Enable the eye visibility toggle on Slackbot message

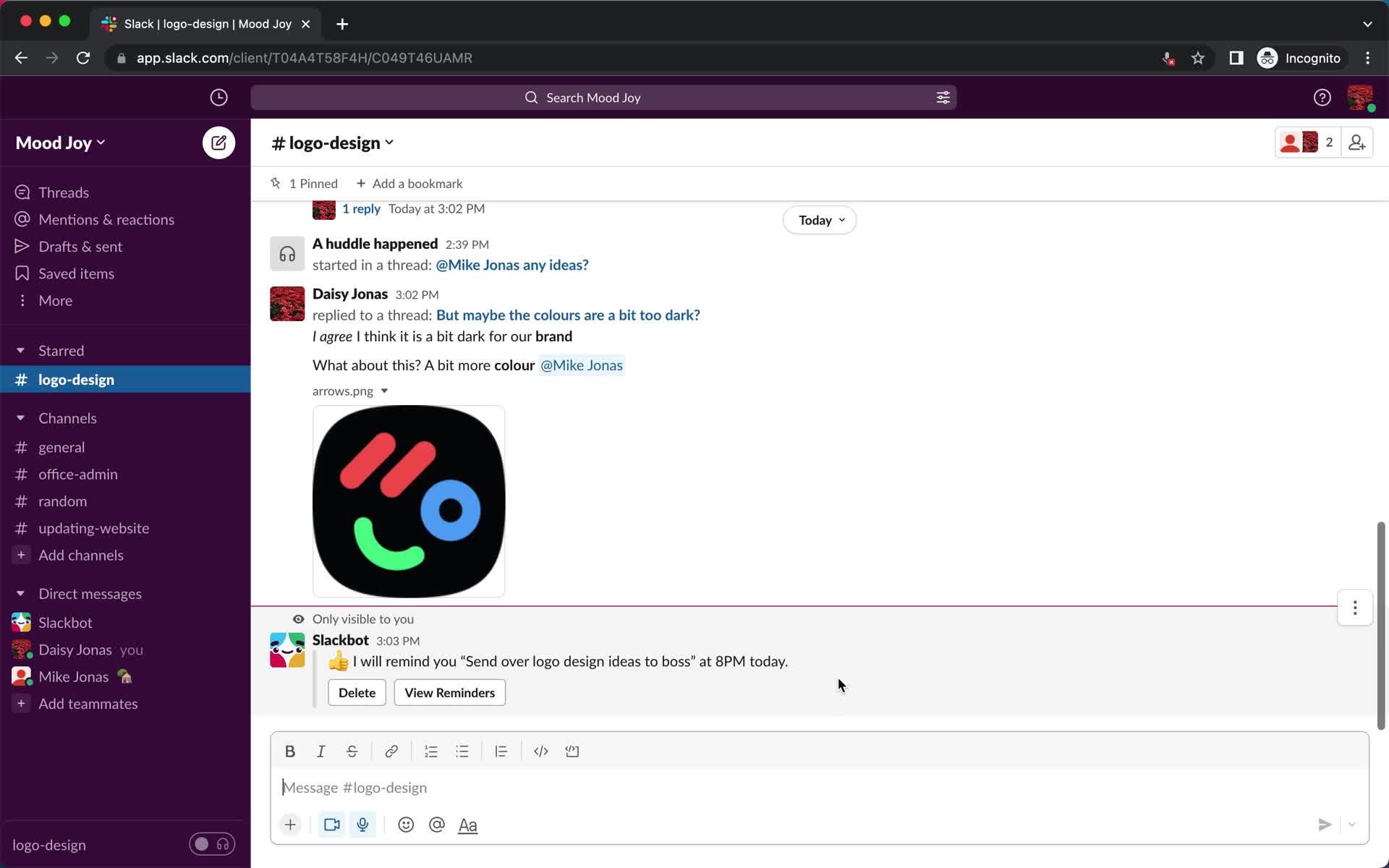click(x=298, y=618)
